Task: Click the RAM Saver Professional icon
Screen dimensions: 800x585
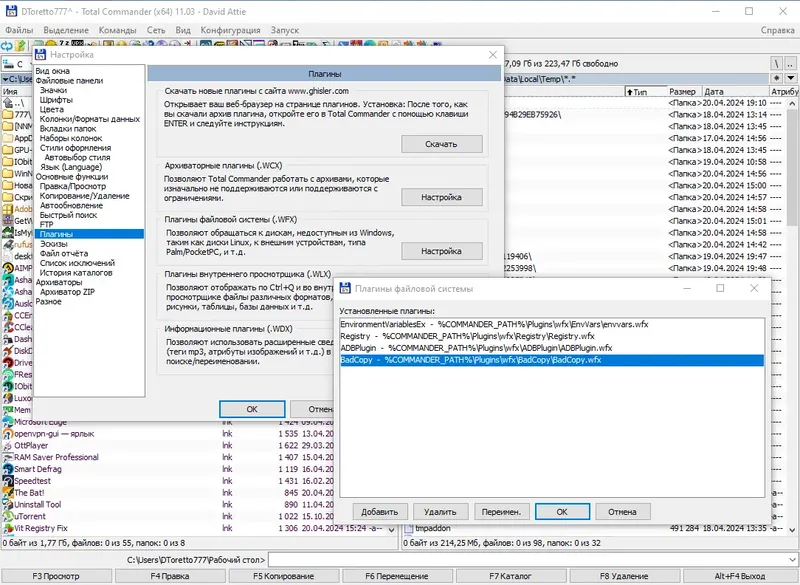Action: (7, 457)
